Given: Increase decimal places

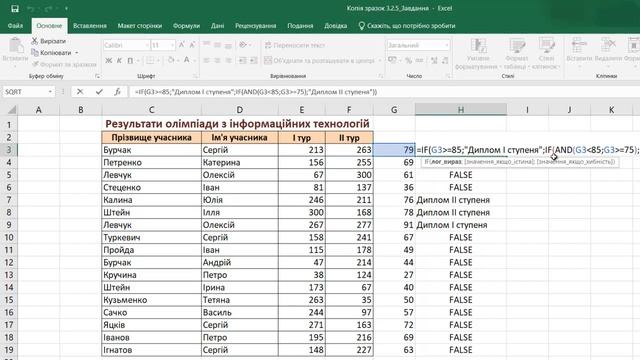Looking at the screenshot, I should click(x=434, y=60).
